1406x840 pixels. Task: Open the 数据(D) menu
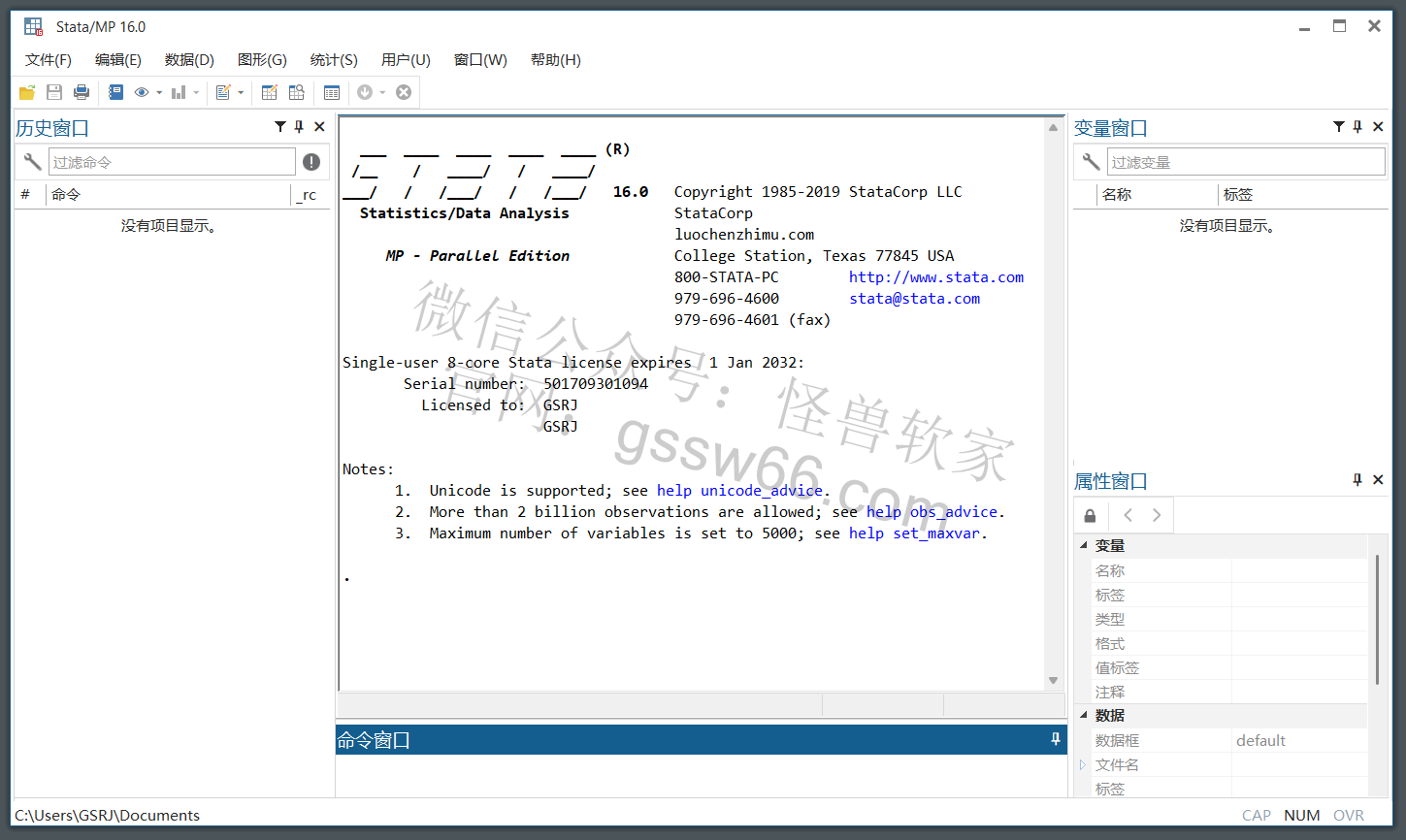click(x=189, y=59)
